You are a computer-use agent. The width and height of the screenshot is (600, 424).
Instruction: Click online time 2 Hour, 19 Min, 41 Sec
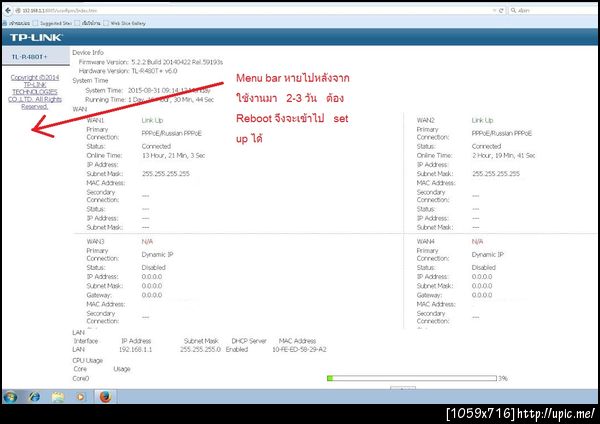pos(504,155)
